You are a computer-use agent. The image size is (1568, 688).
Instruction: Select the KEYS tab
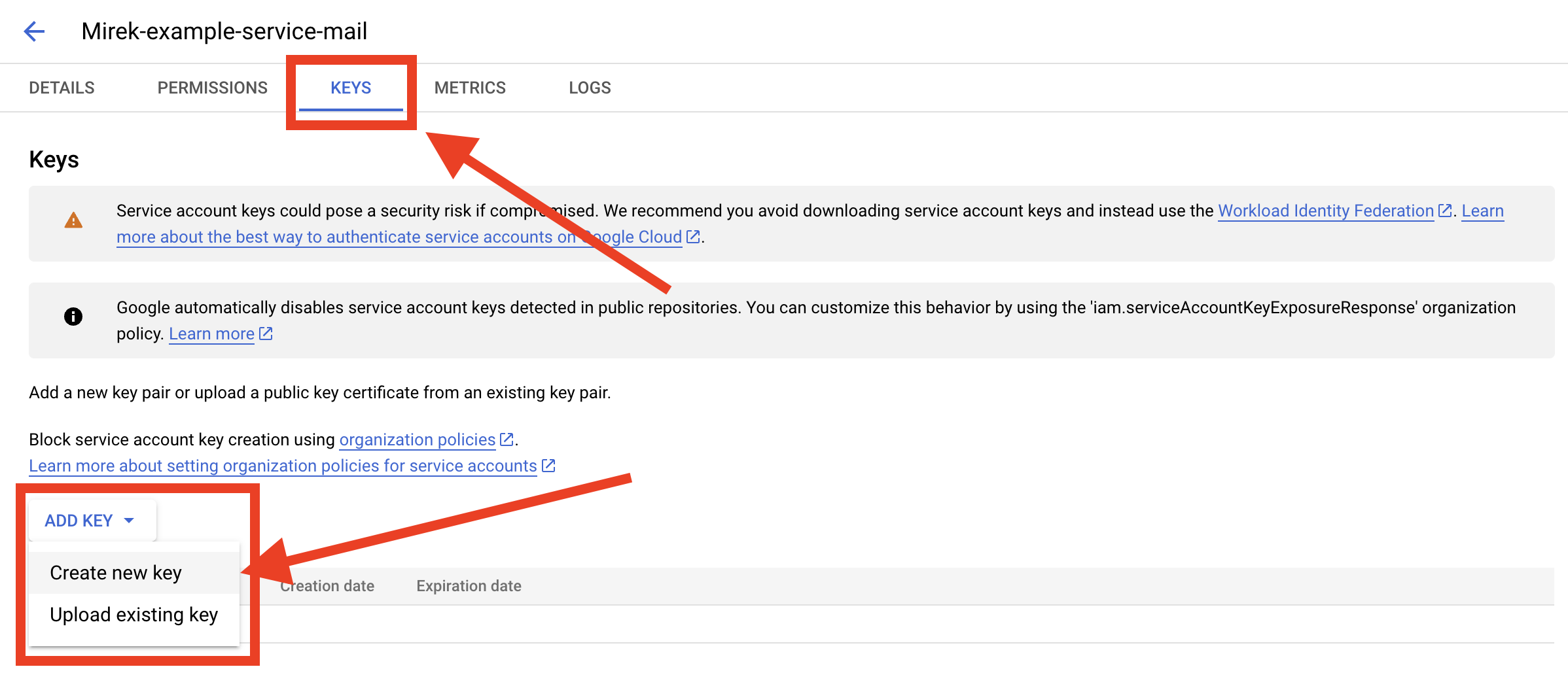351,88
